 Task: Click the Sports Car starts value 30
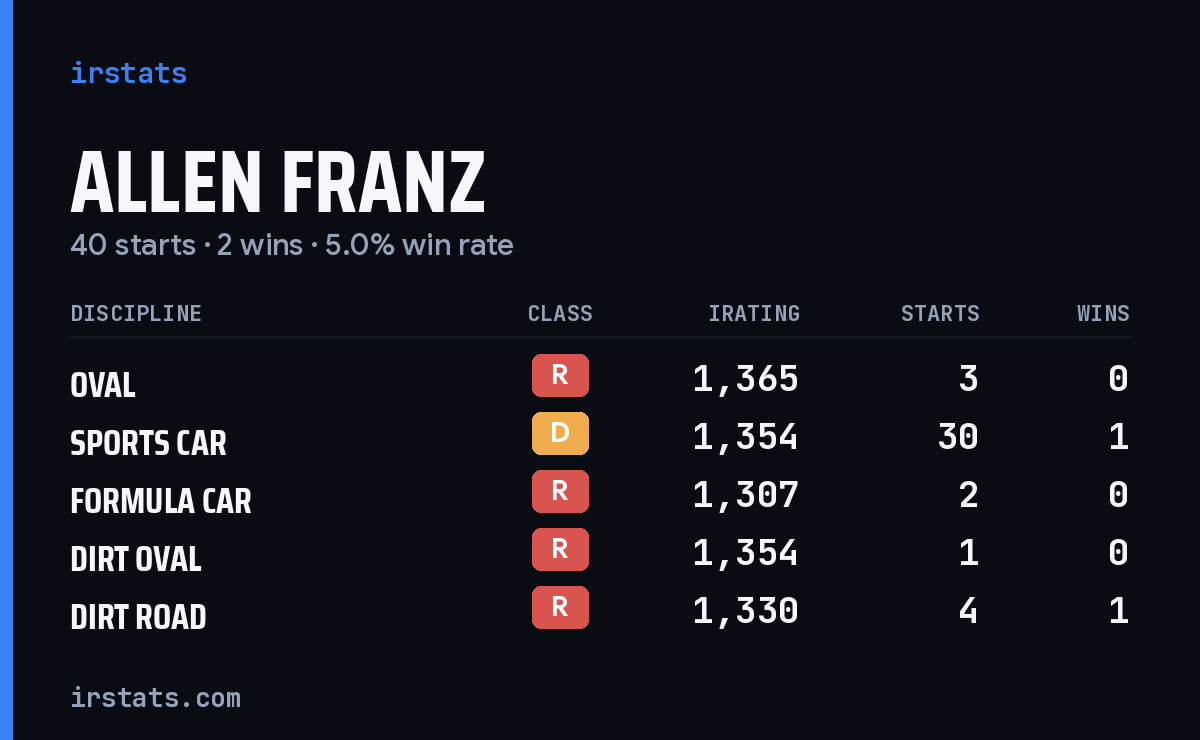click(958, 437)
